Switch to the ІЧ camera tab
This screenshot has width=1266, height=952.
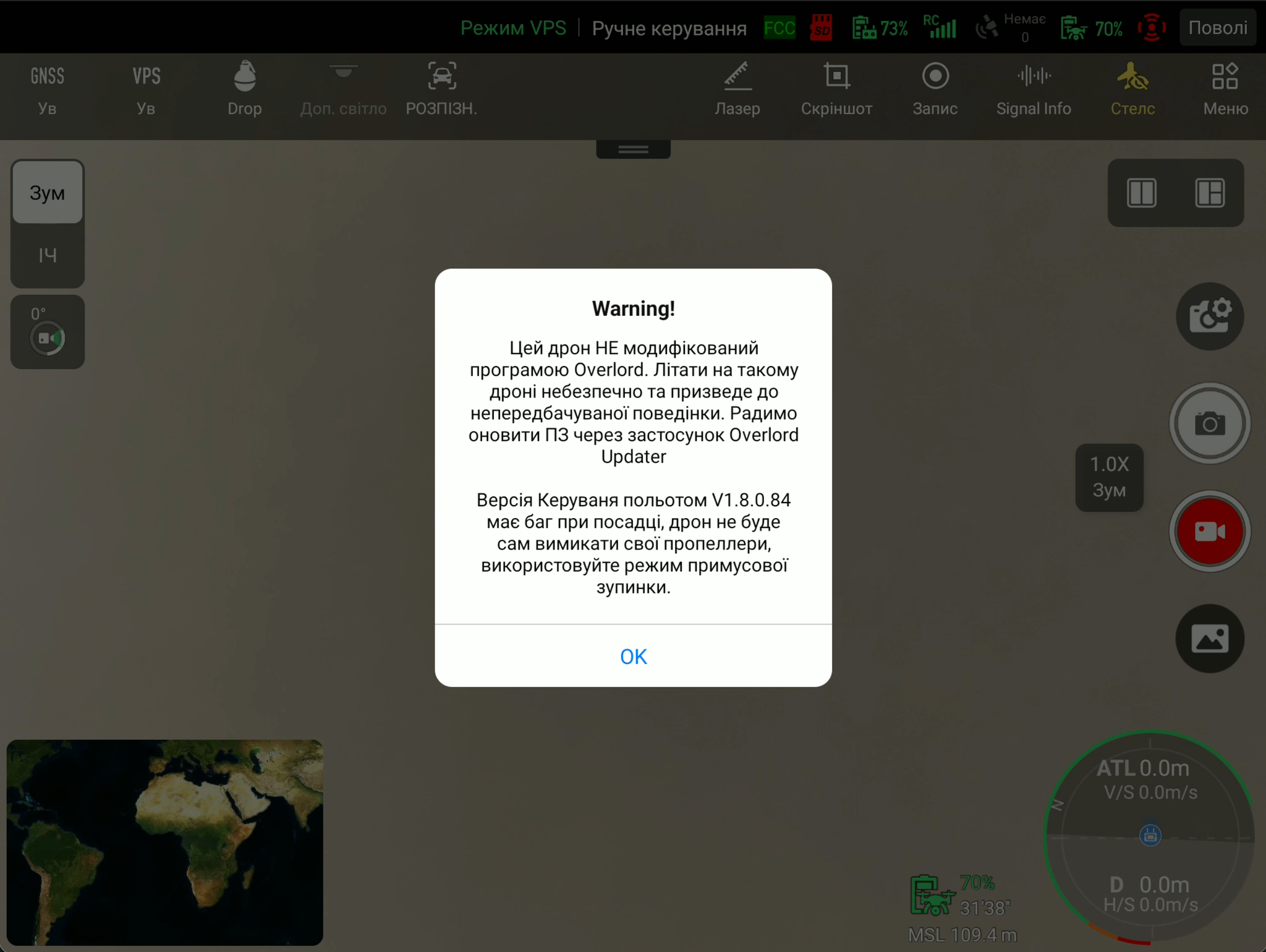(47, 255)
